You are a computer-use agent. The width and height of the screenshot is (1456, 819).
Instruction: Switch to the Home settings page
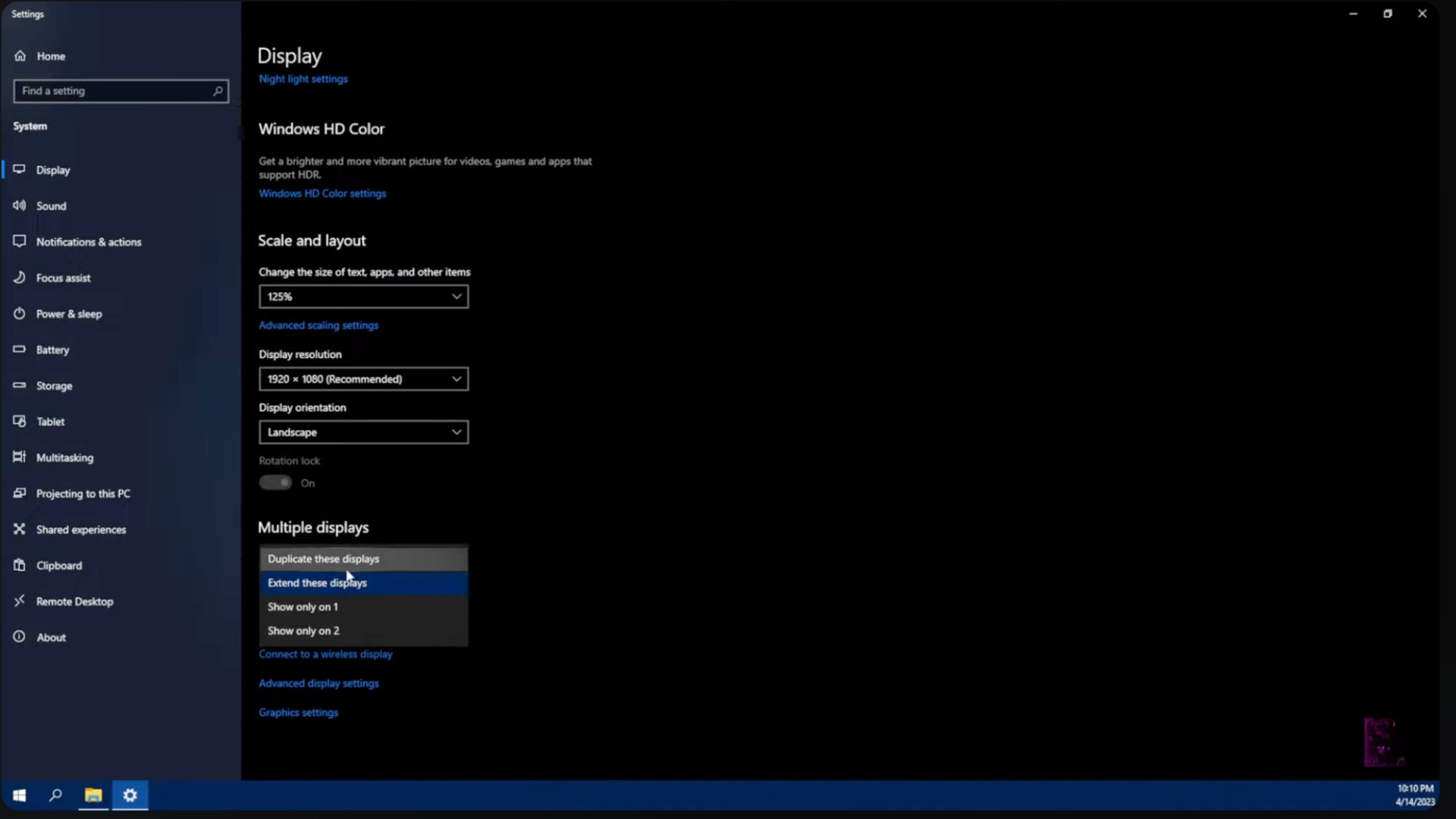point(50,56)
